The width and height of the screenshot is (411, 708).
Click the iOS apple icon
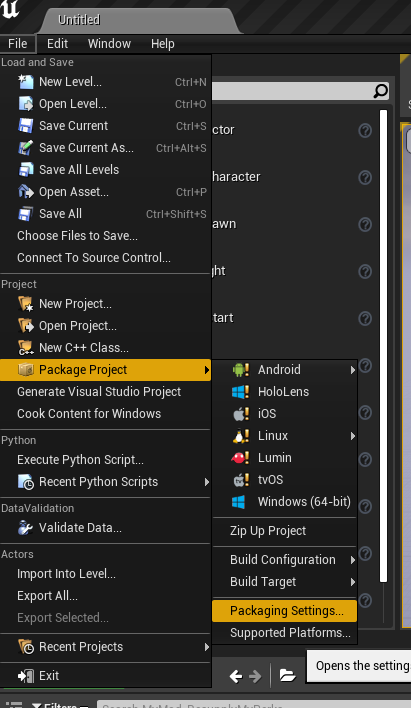point(240,414)
